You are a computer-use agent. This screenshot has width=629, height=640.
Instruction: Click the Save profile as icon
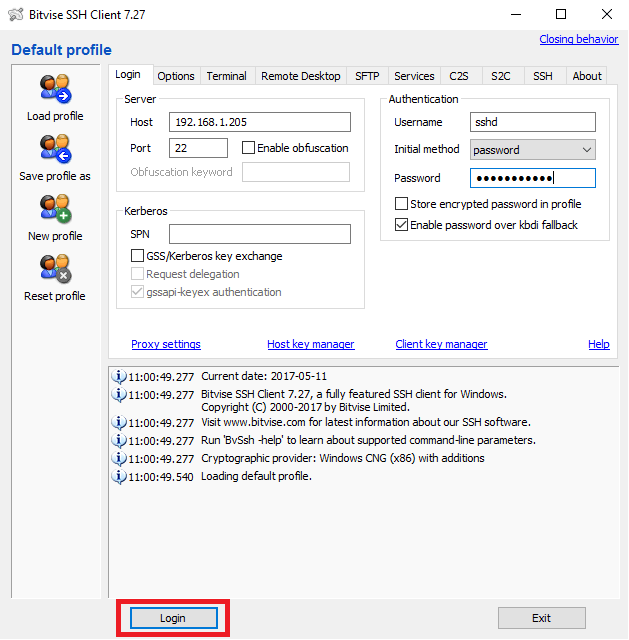pyautogui.click(x=55, y=149)
